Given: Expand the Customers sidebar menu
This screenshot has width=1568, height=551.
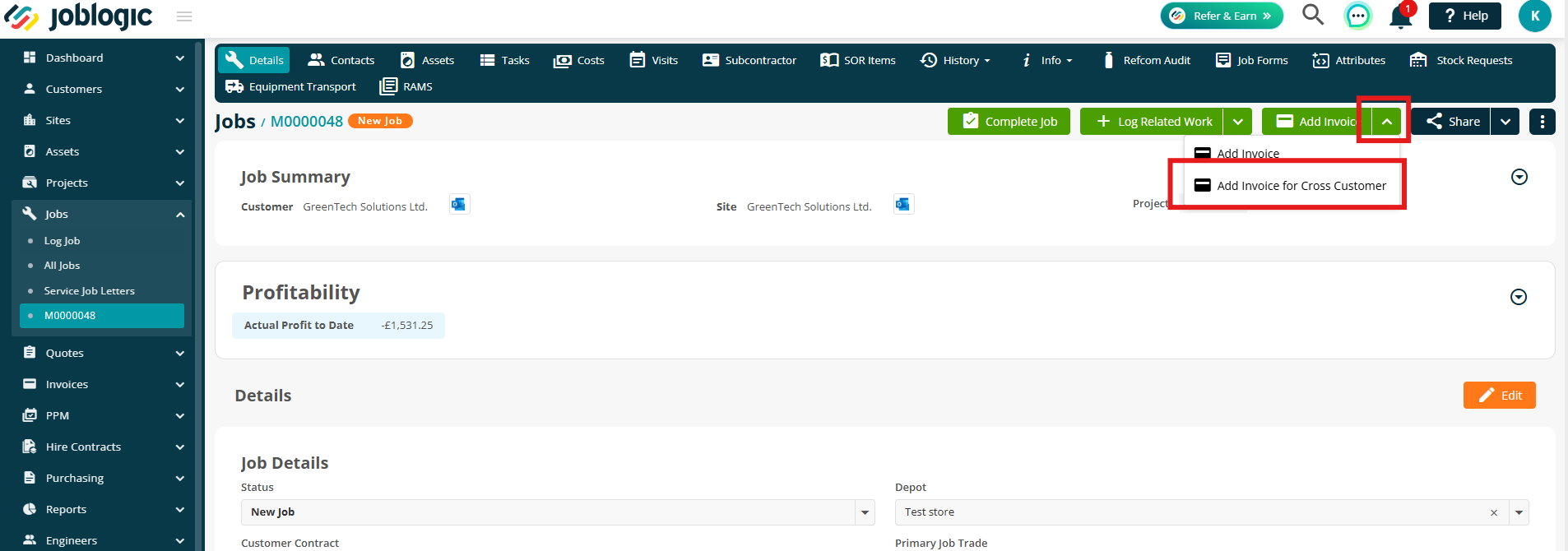Looking at the screenshot, I should 104,89.
